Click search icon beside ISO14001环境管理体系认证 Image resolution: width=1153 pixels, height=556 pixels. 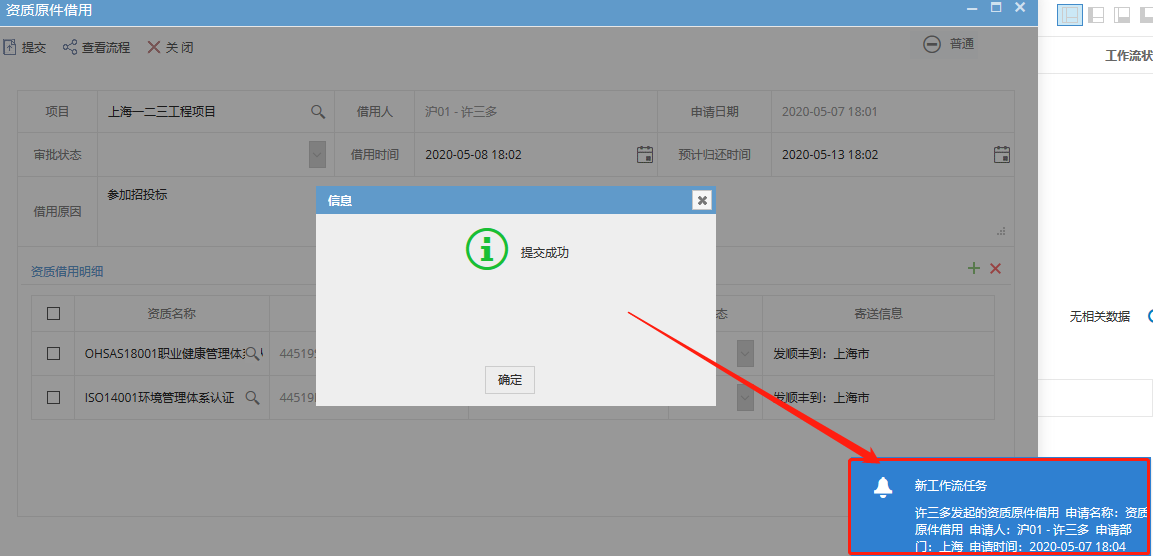(x=253, y=397)
